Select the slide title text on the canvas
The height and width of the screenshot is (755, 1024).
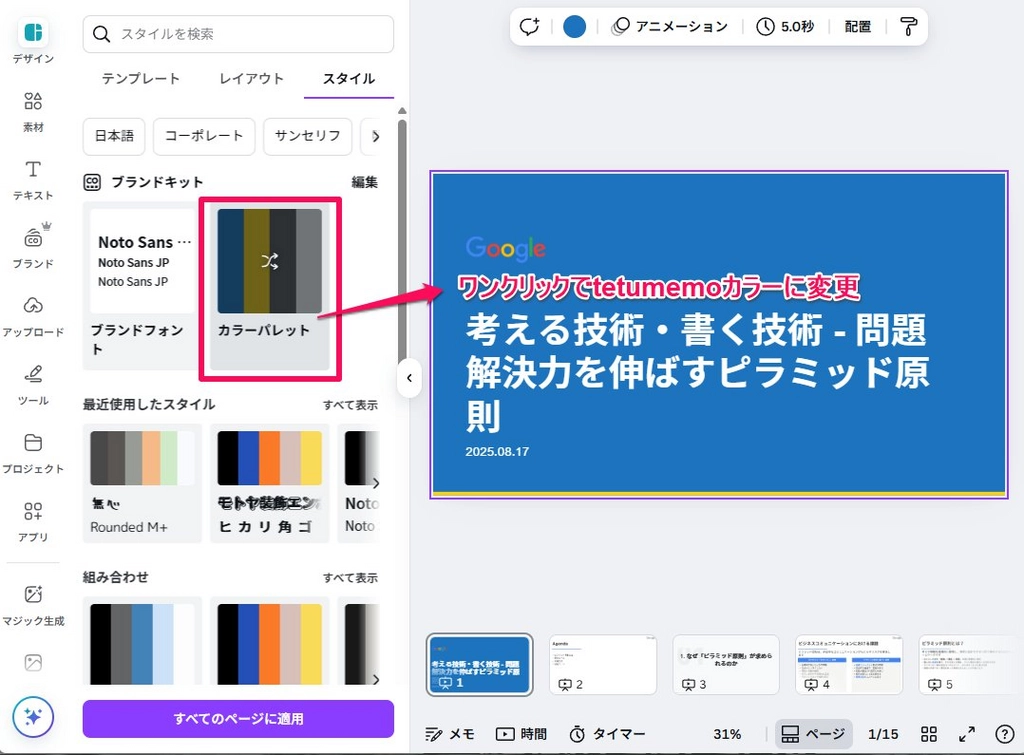point(697,372)
